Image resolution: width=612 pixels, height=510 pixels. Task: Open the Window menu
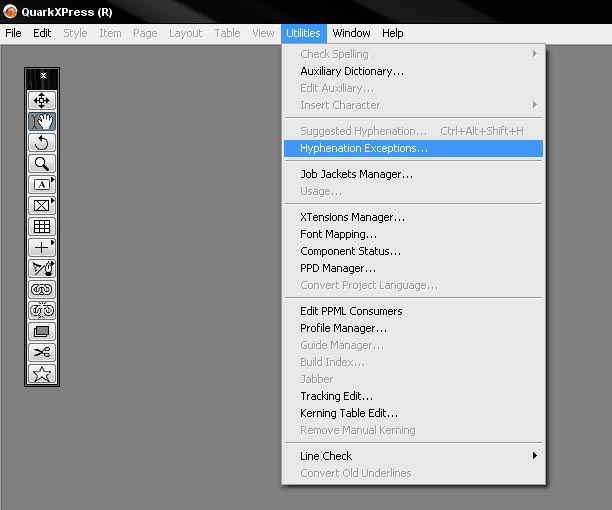pos(351,33)
